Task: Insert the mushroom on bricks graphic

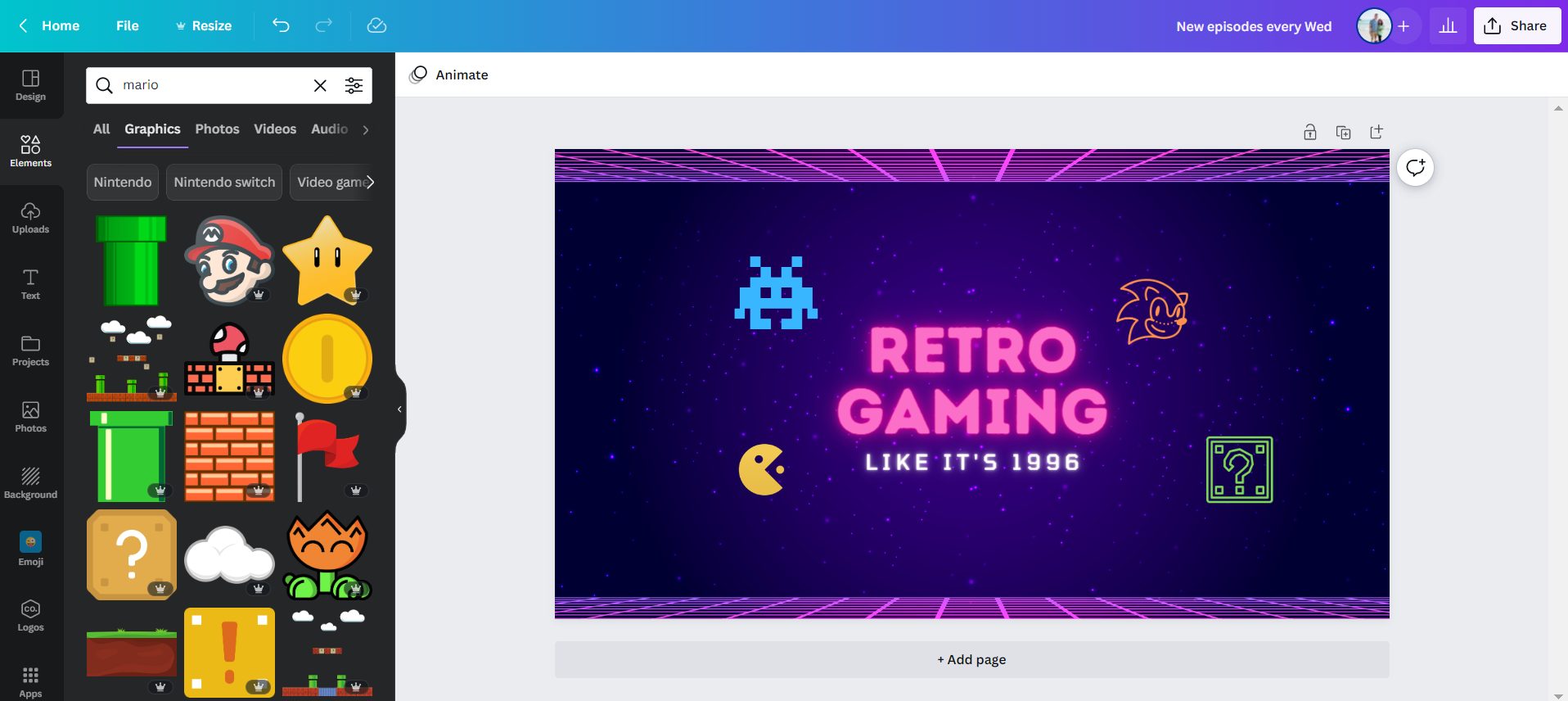Action: (229, 358)
